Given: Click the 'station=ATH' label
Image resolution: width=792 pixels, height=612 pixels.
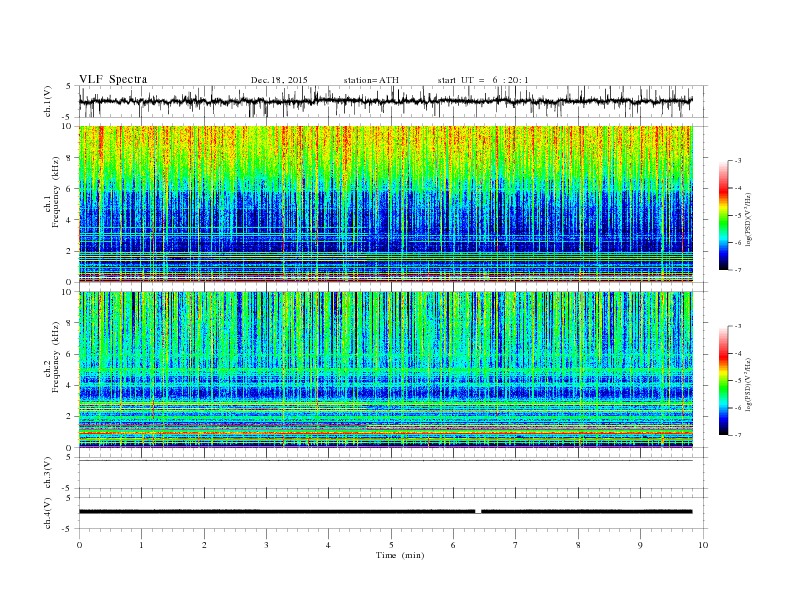Looking at the screenshot, I should 371,80.
